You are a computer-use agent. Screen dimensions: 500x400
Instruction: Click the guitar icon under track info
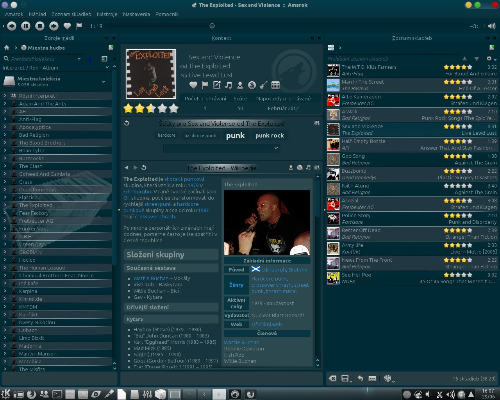(264, 85)
